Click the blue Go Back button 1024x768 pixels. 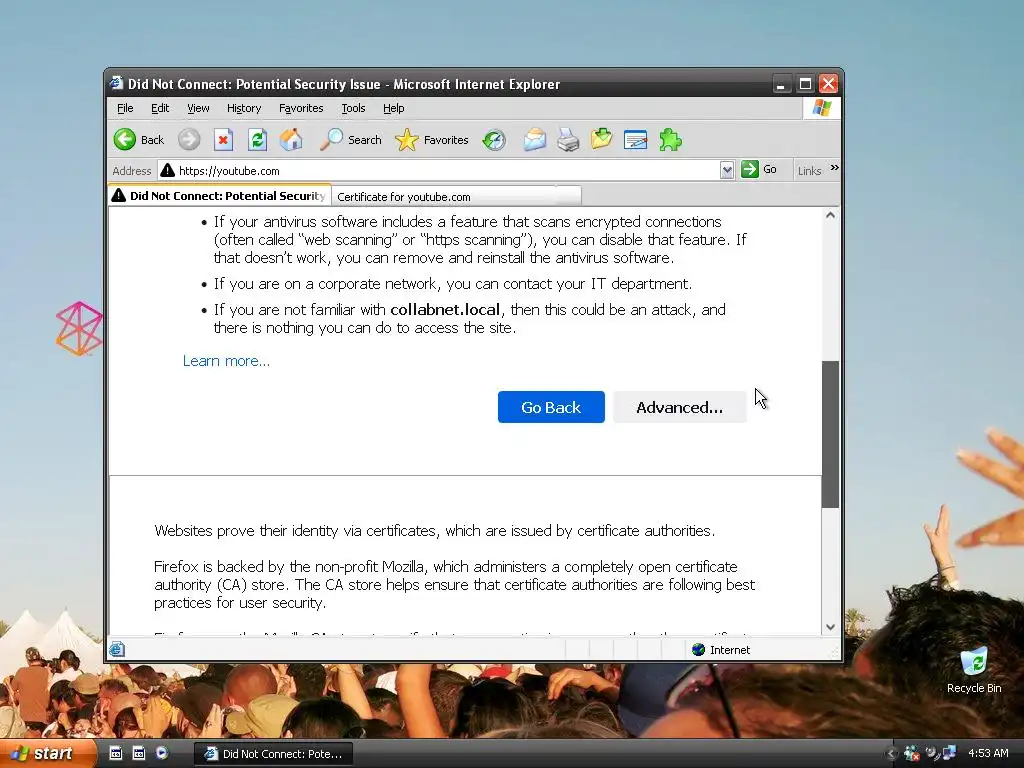click(551, 407)
